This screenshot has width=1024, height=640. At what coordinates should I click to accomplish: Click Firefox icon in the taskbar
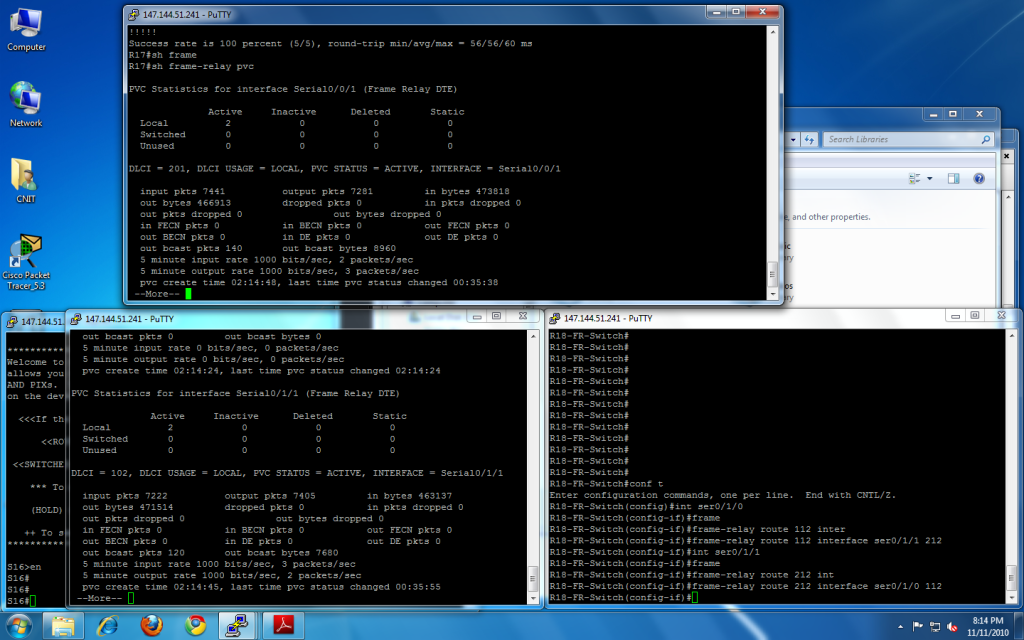click(x=151, y=626)
